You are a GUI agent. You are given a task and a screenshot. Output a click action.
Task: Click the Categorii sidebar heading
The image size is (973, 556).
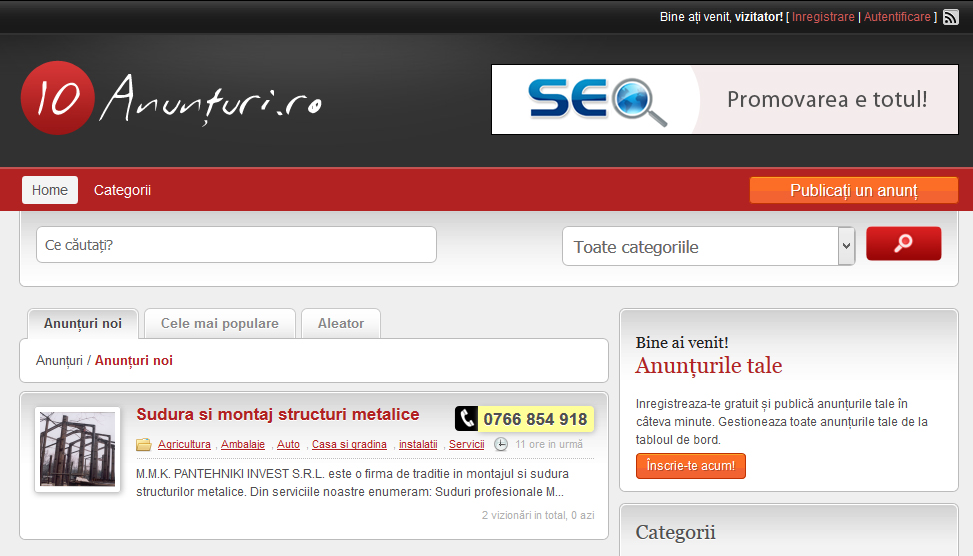675,532
